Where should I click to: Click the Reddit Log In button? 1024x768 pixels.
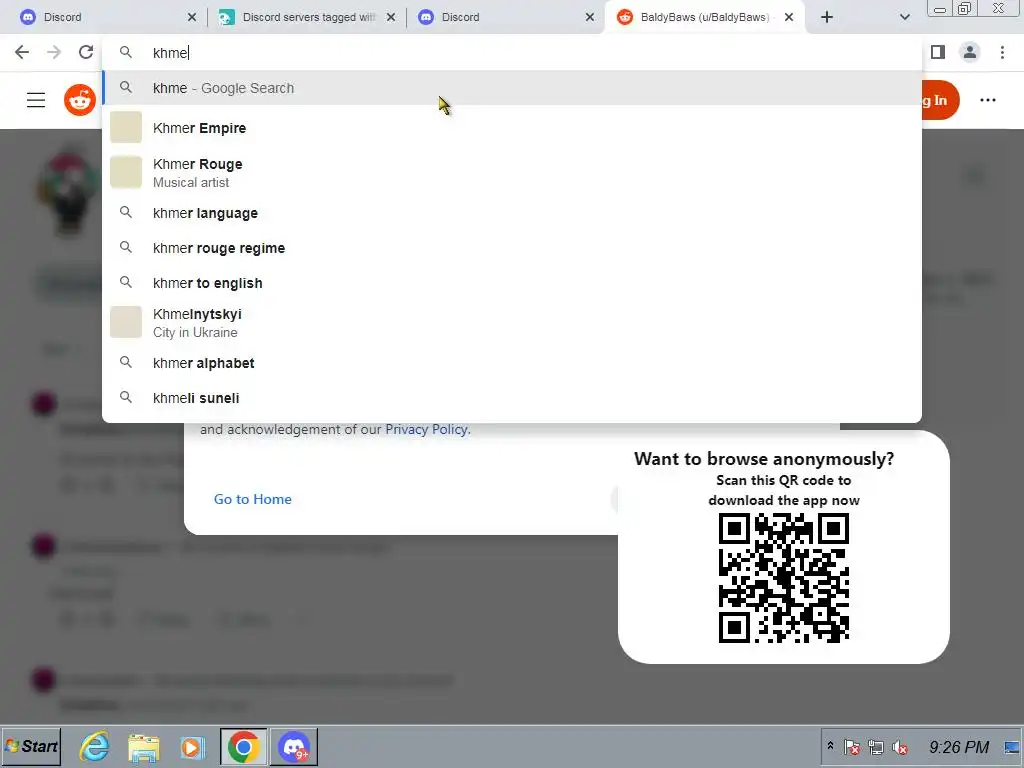point(939,100)
